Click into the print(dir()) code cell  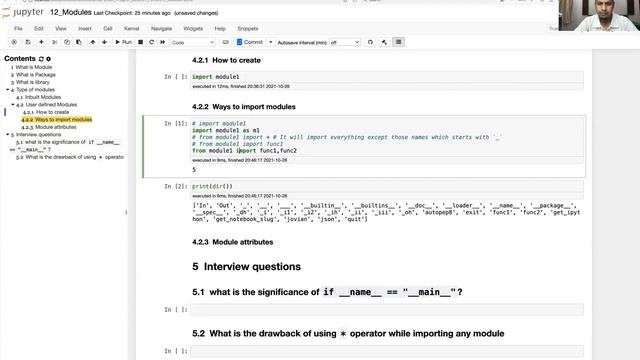click(387, 186)
